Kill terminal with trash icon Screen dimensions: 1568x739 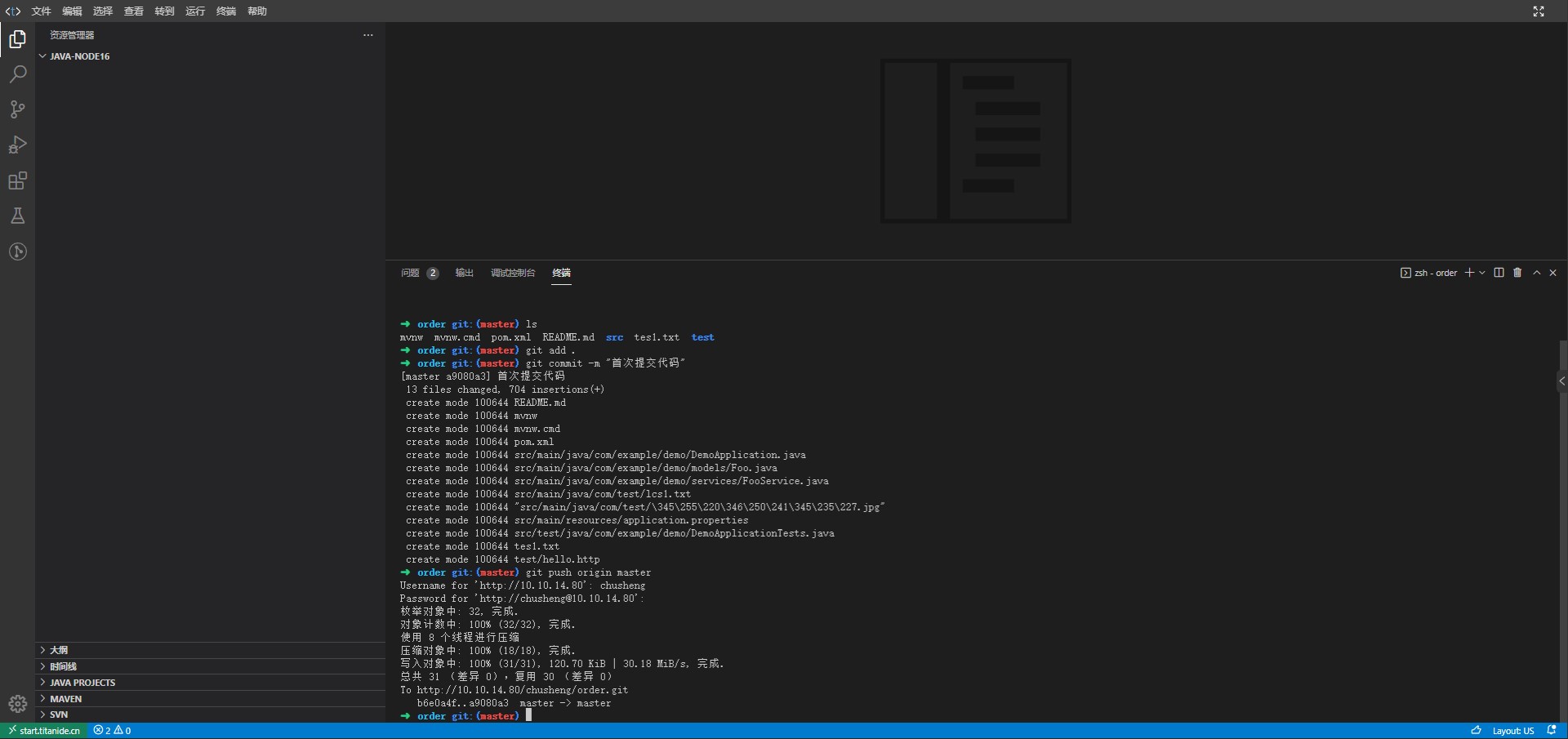[1517, 273]
